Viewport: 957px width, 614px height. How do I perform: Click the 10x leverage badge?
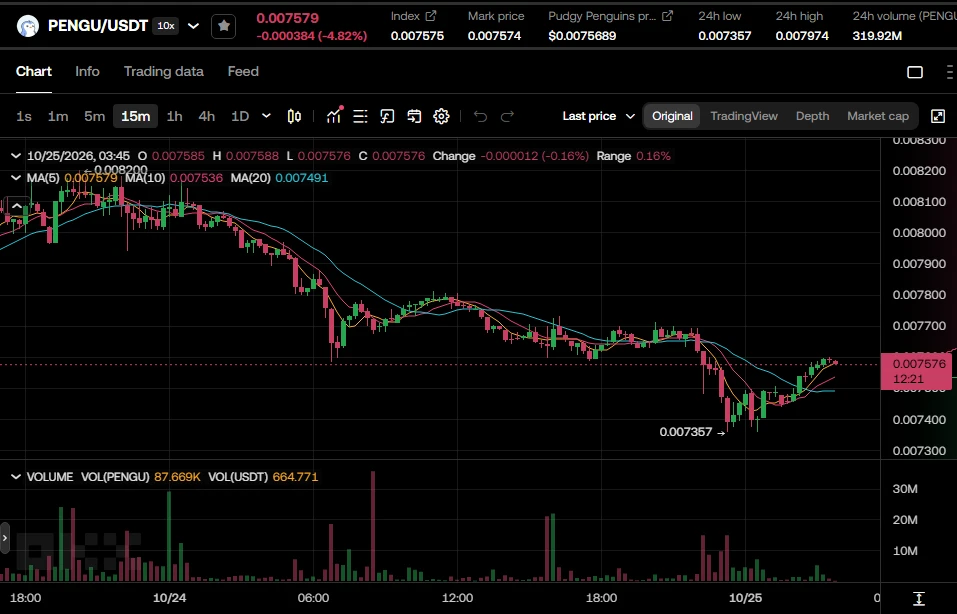click(166, 26)
